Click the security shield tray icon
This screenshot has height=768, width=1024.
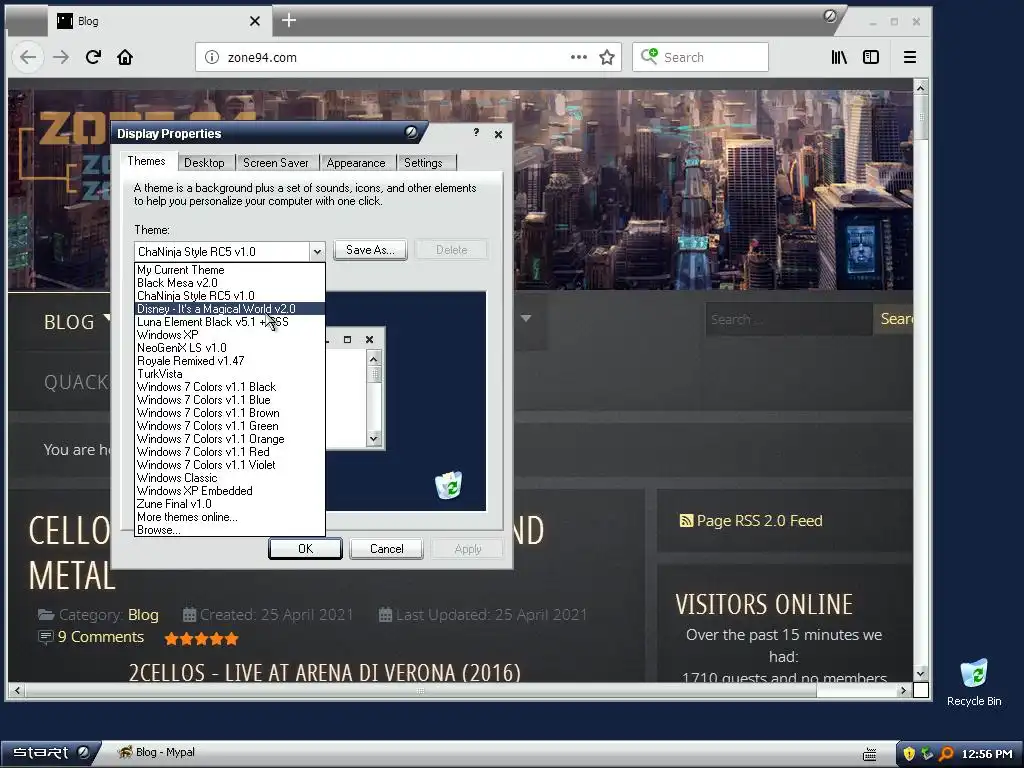tap(908, 754)
